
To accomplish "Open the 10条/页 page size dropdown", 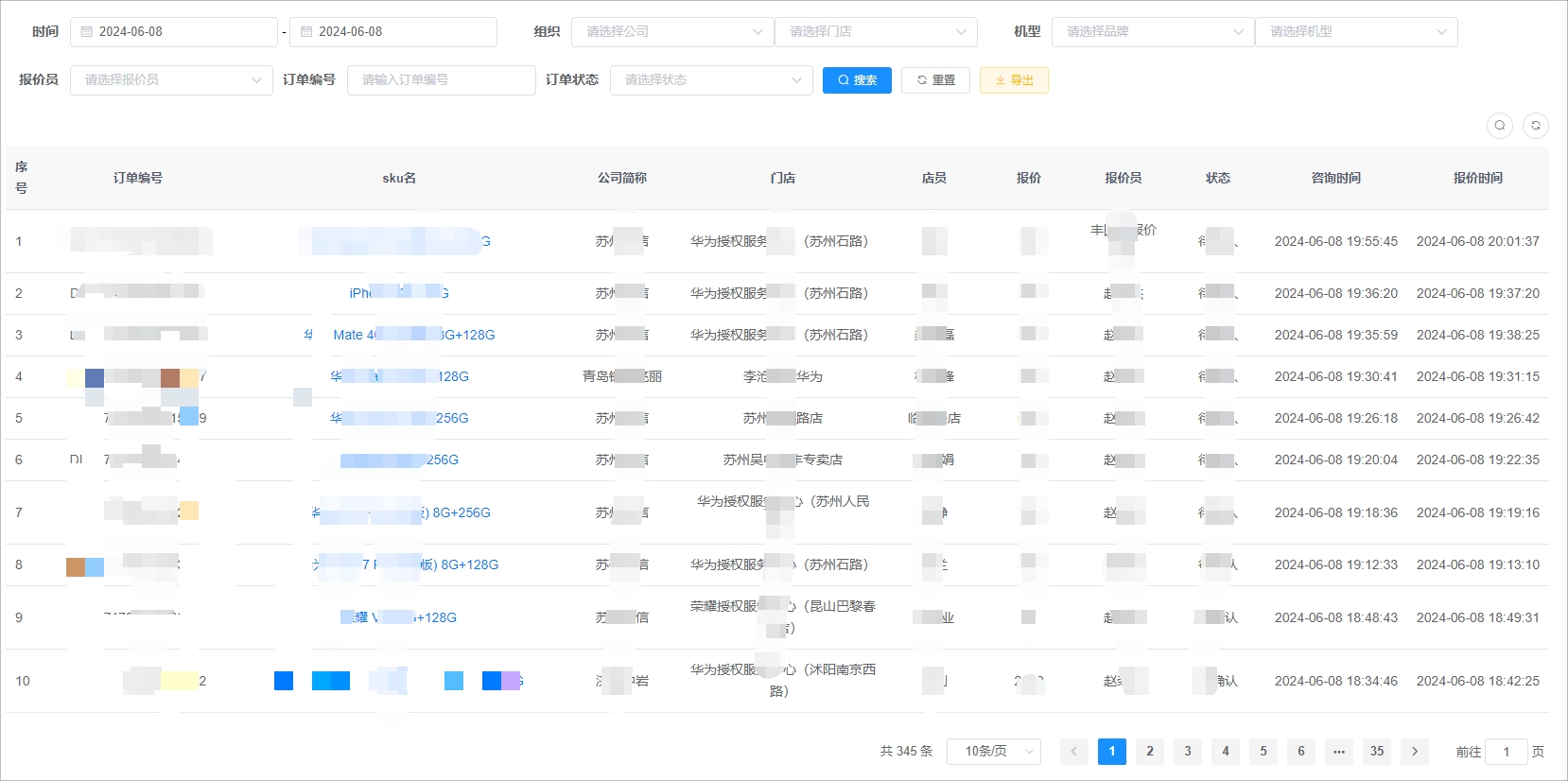I will click(x=994, y=752).
